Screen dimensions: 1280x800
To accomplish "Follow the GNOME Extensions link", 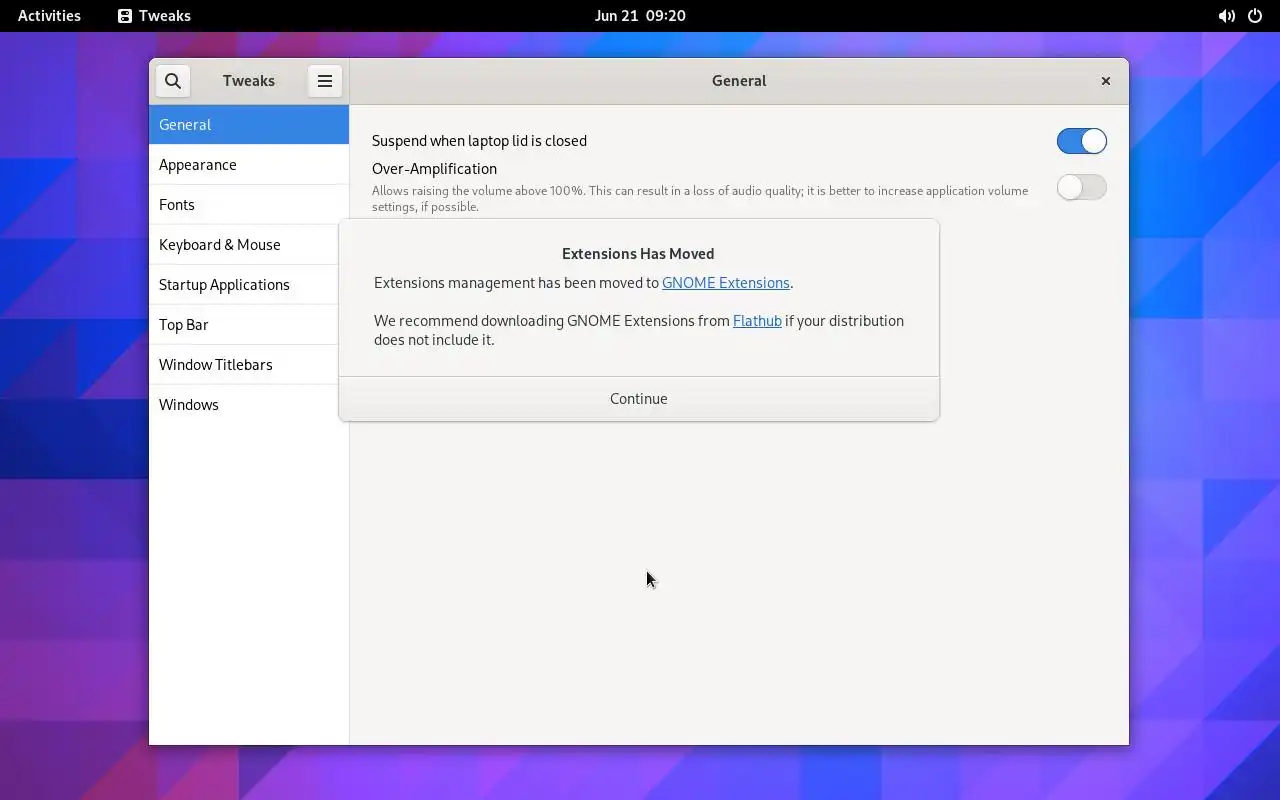I will (726, 283).
